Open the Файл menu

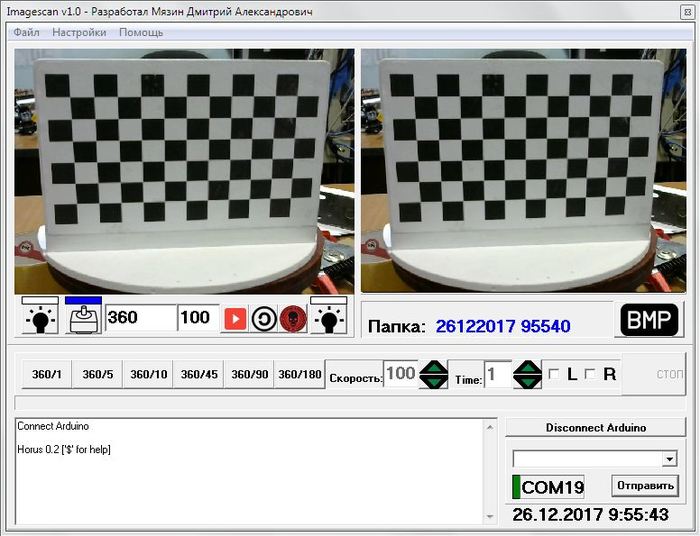click(x=27, y=32)
